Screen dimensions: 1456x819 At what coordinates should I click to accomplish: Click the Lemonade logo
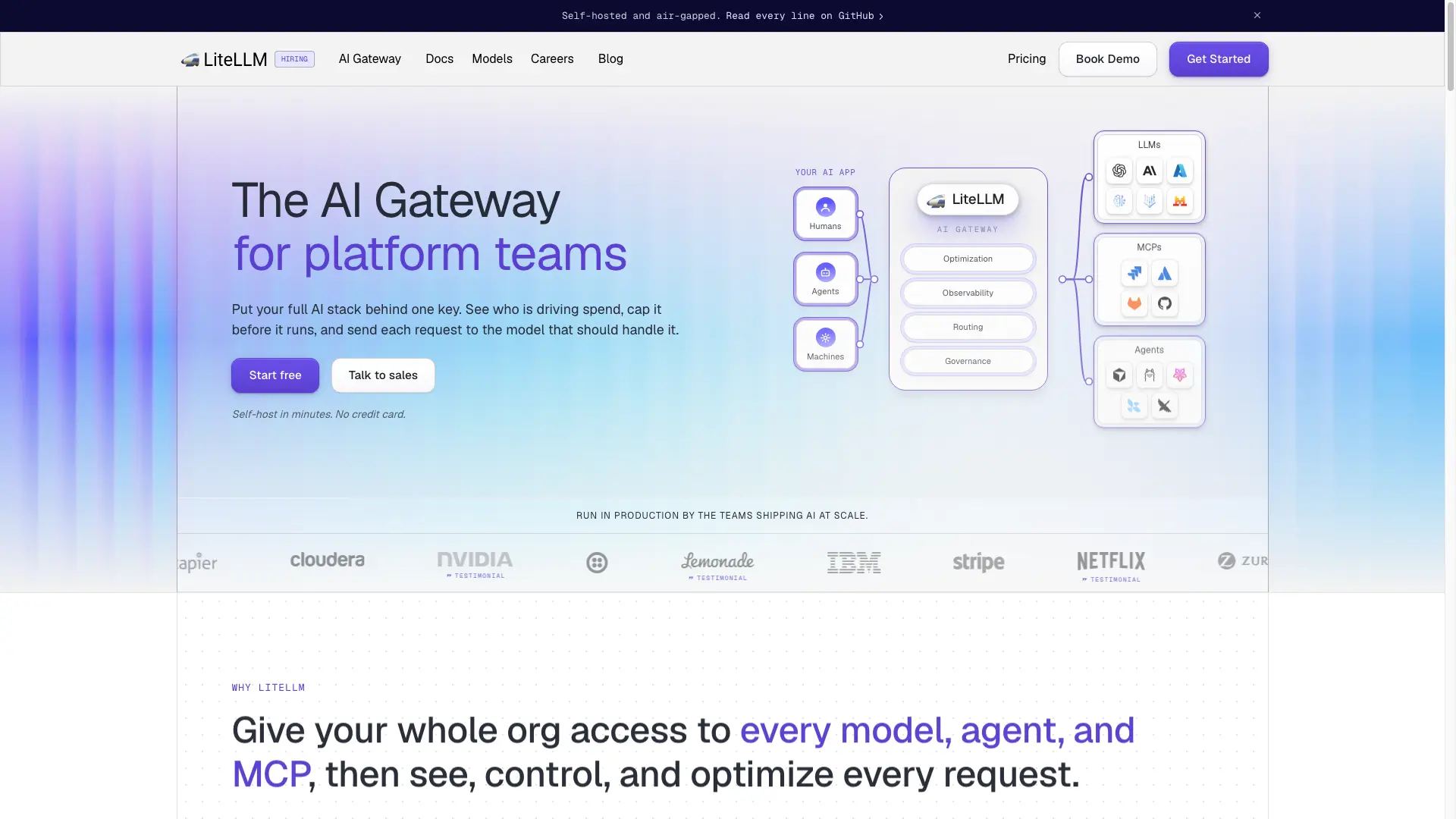[x=717, y=561]
